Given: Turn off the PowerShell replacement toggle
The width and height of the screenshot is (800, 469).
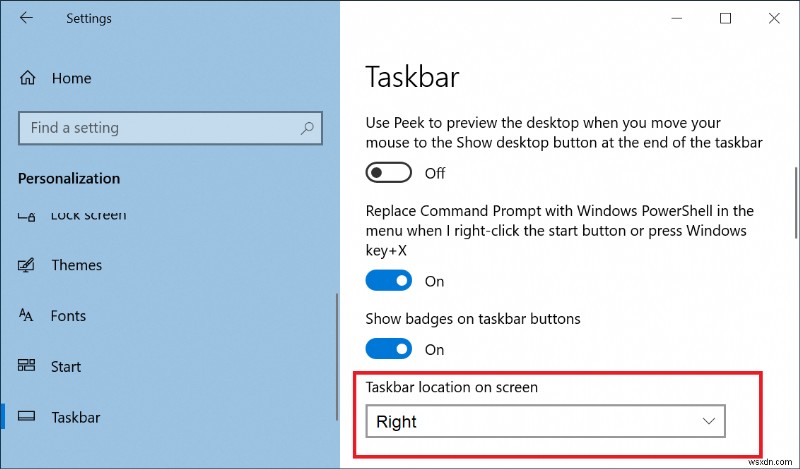Looking at the screenshot, I should tap(389, 281).
